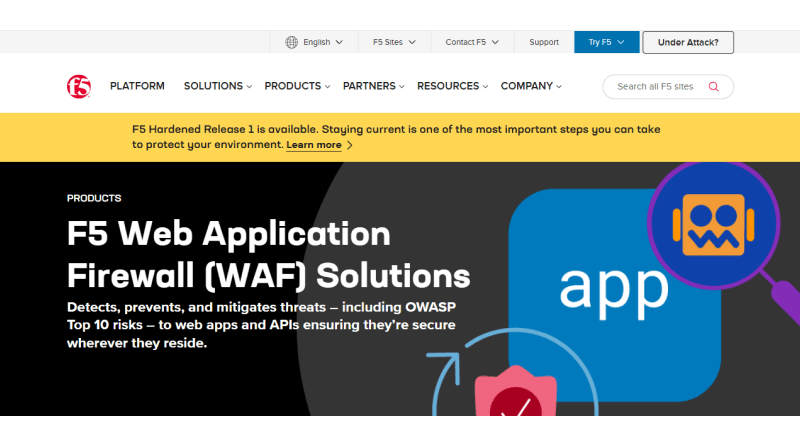Go to the Support link
Image resolution: width=800 pixels, height=445 pixels.
tap(544, 42)
